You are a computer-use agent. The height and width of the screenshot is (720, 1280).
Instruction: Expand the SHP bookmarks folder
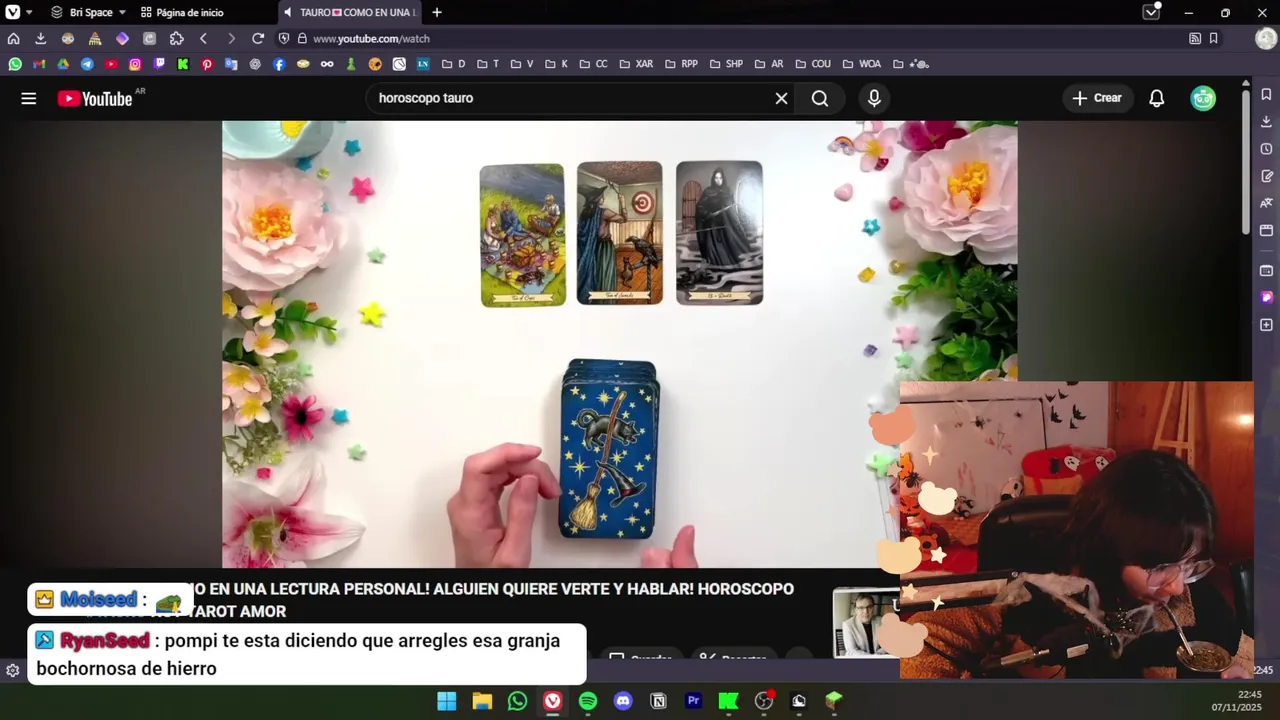coord(726,64)
